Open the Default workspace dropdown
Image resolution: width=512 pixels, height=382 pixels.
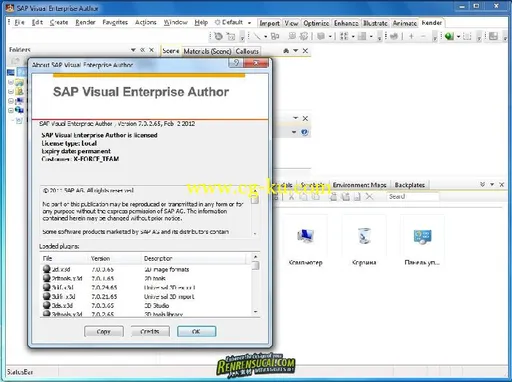click(249, 23)
